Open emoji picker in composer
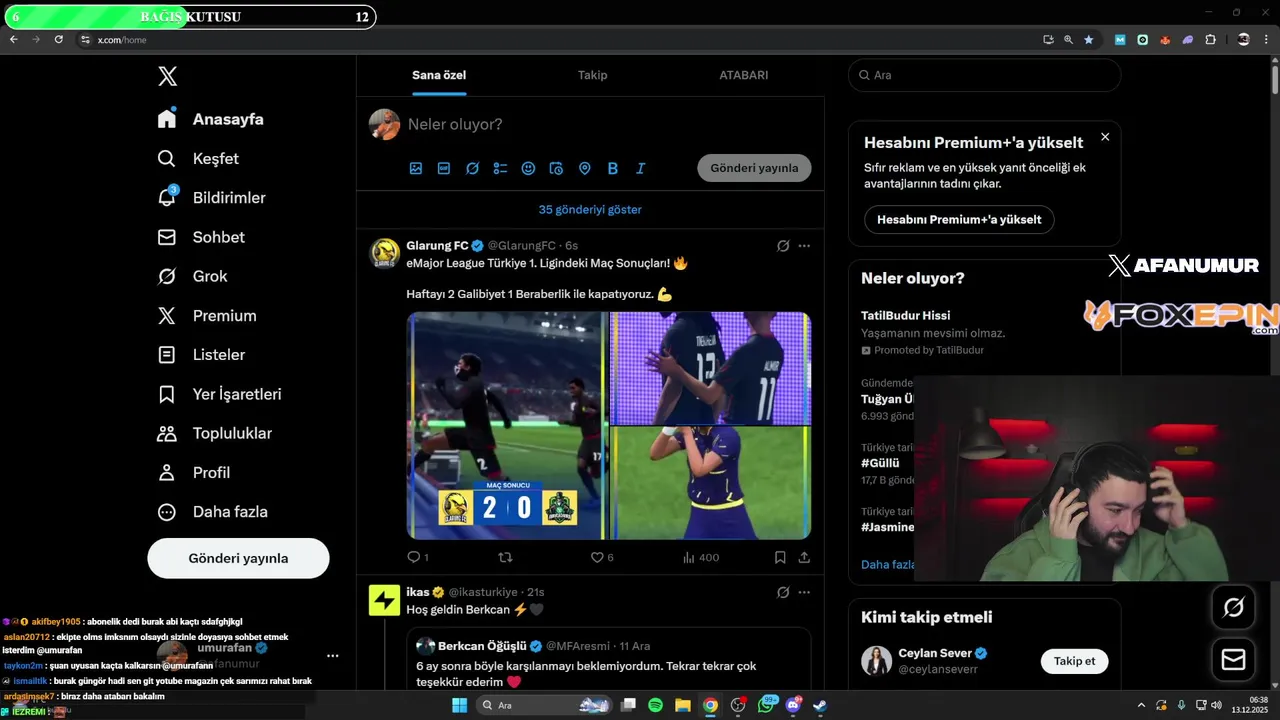1280x720 pixels. (528, 168)
